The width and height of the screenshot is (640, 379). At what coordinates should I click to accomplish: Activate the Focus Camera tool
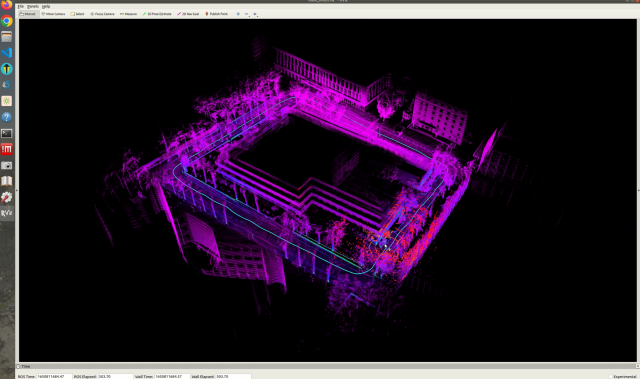coord(102,14)
